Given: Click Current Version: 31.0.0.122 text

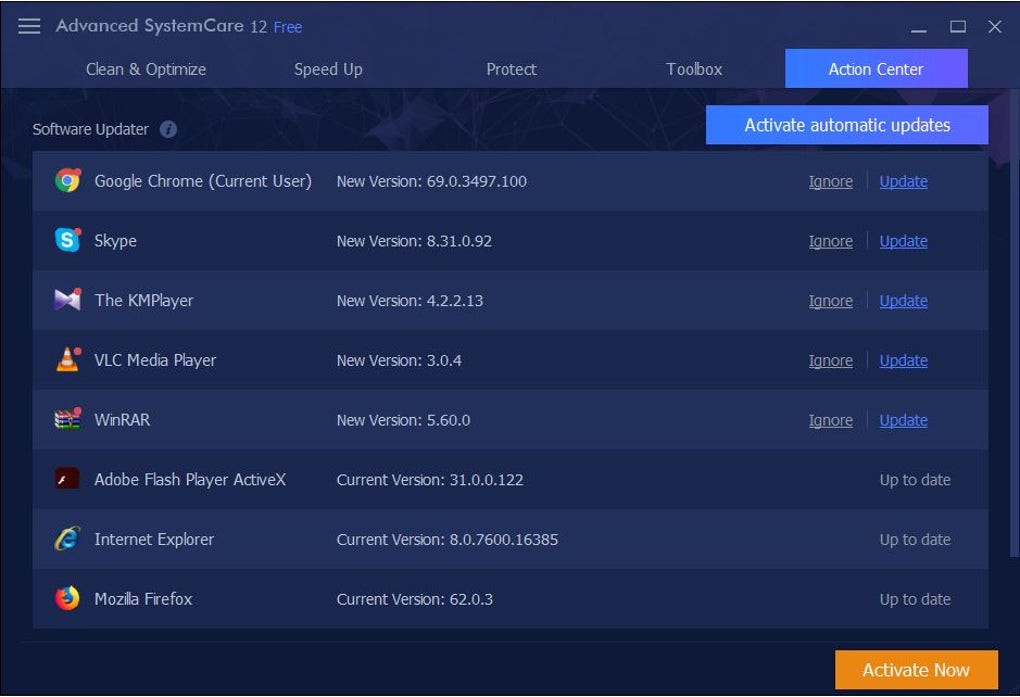Looking at the screenshot, I should tap(429, 480).
